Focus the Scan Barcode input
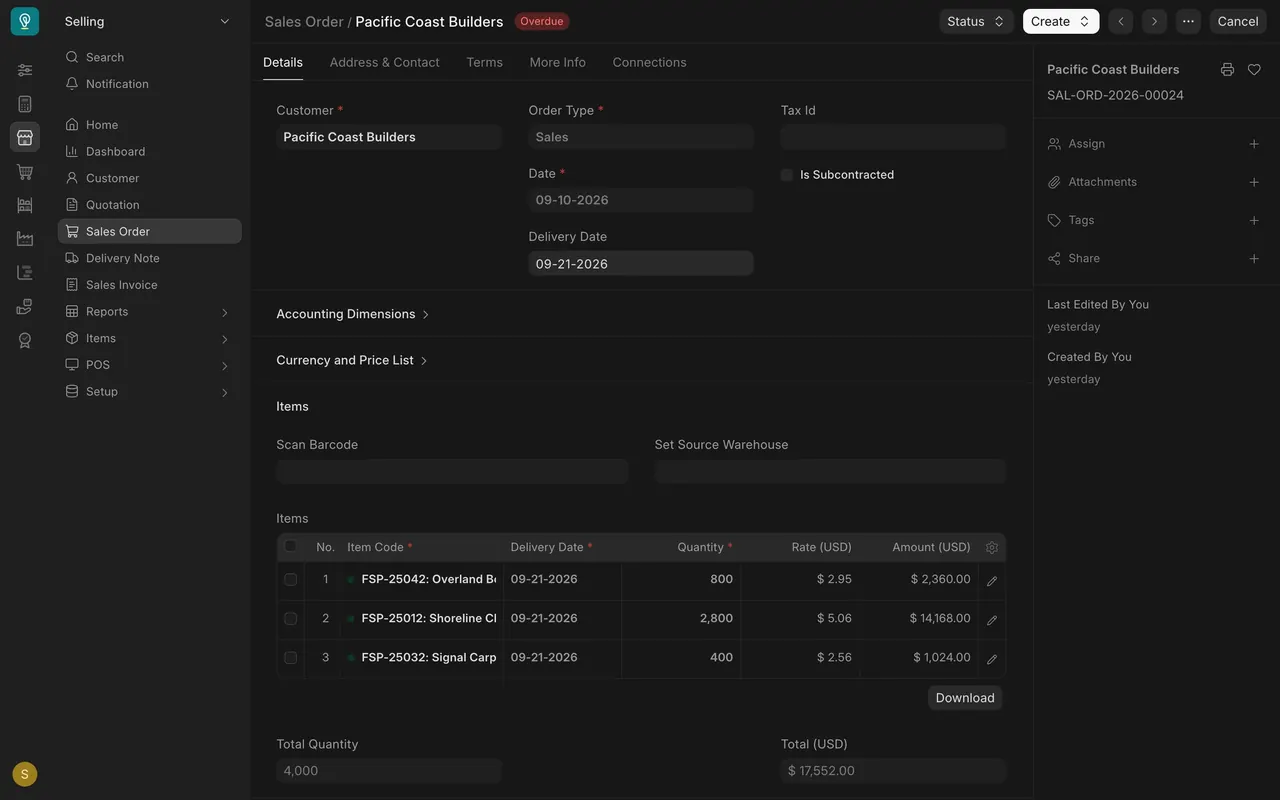This screenshot has width=1280, height=800. coord(452,472)
